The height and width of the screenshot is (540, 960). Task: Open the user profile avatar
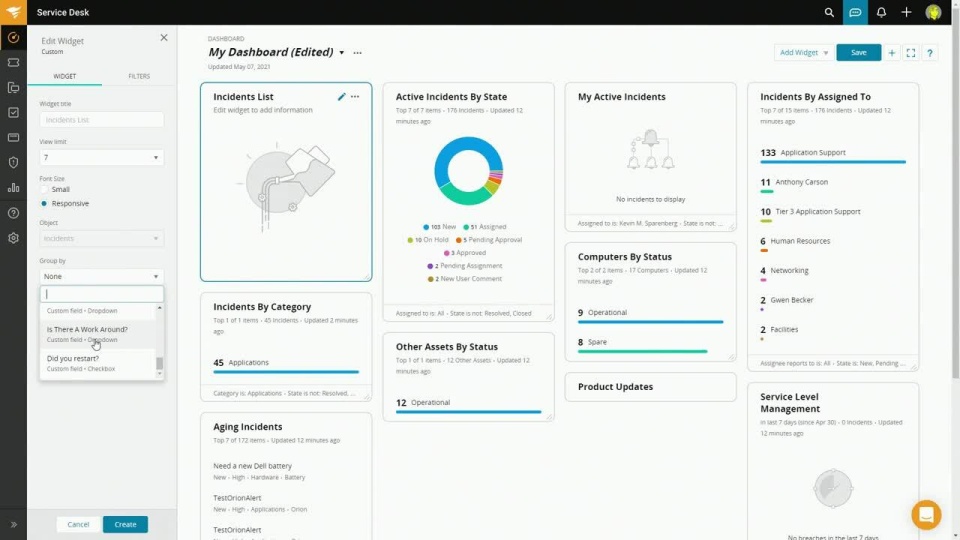933,12
